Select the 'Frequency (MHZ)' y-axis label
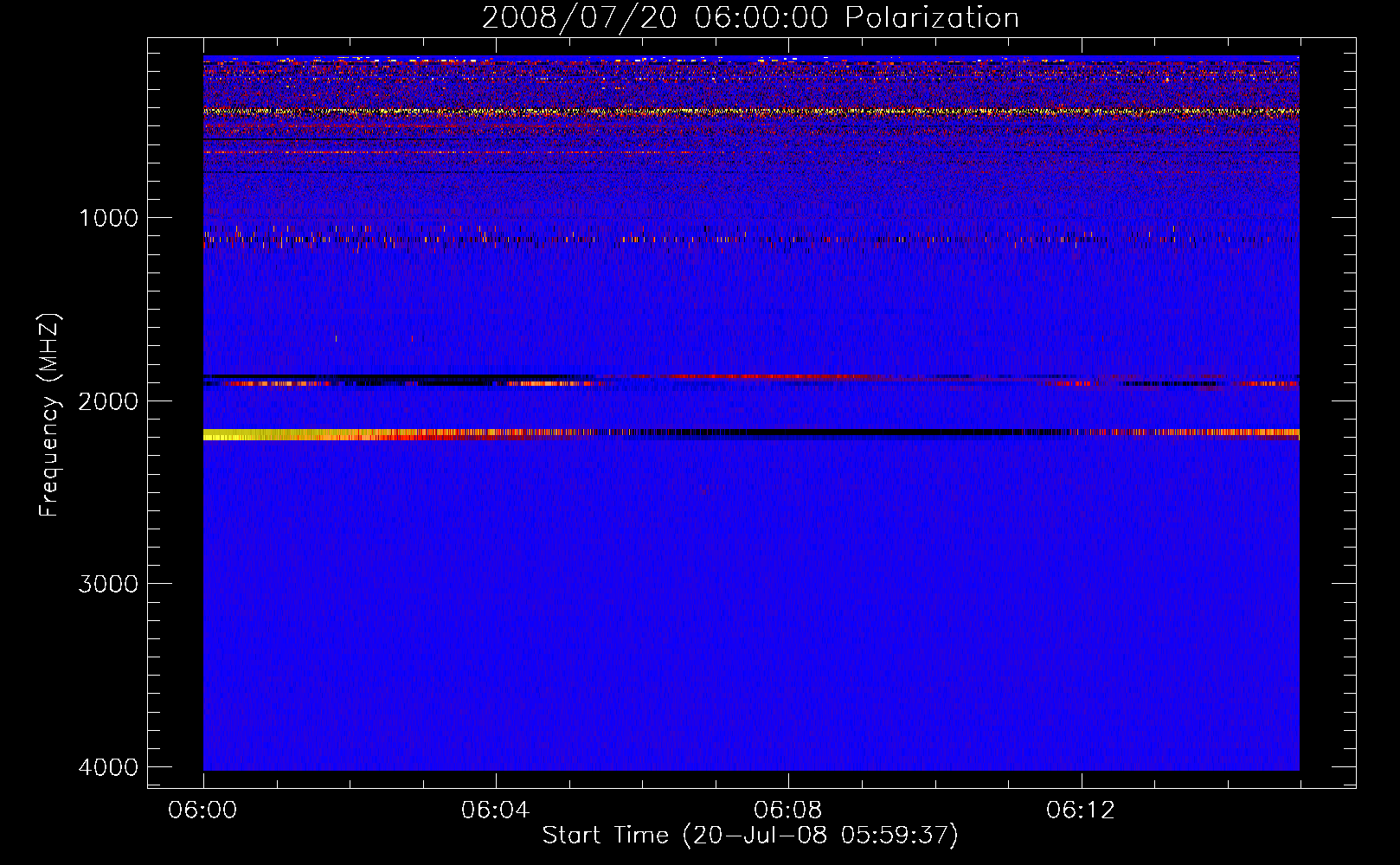 coord(50,415)
